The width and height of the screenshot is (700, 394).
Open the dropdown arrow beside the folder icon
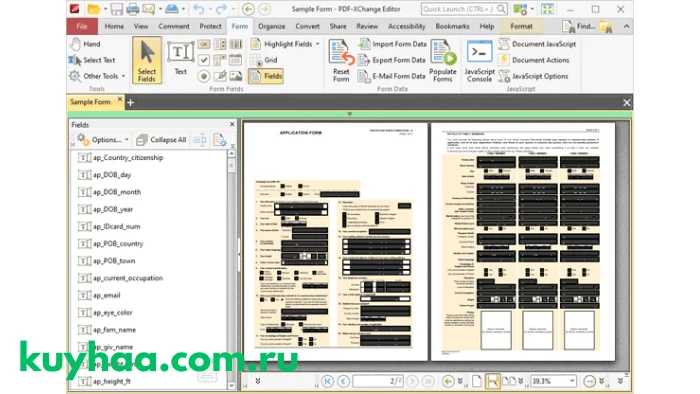pos(105,9)
